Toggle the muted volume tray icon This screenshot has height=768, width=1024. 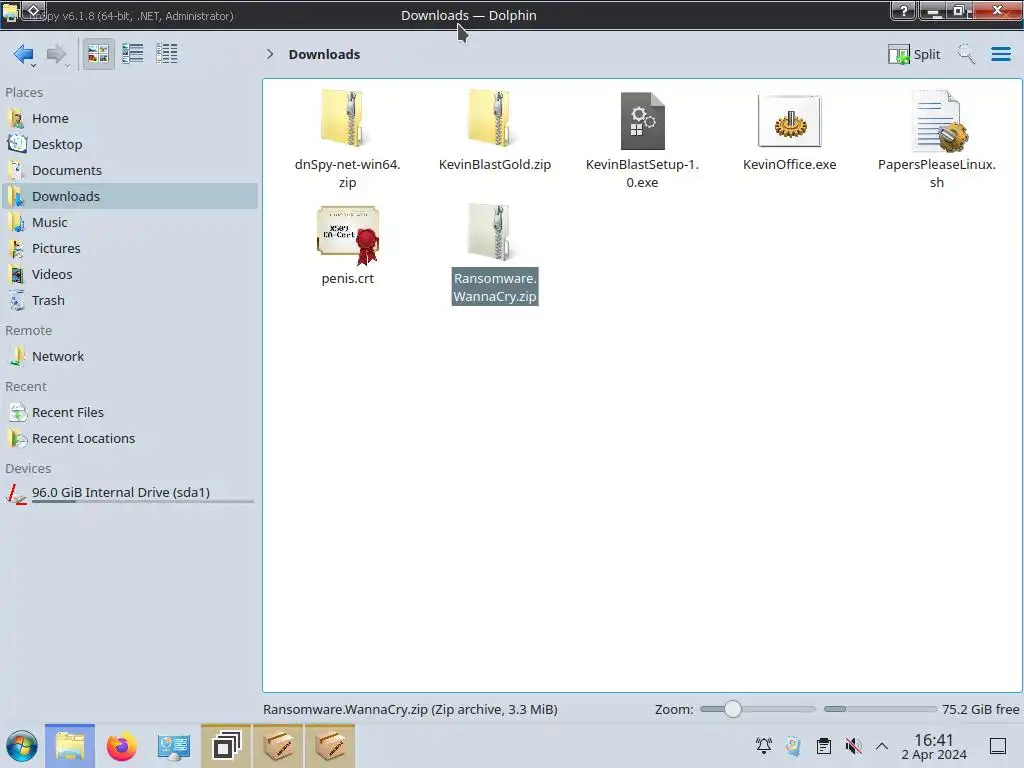point(853,746)
